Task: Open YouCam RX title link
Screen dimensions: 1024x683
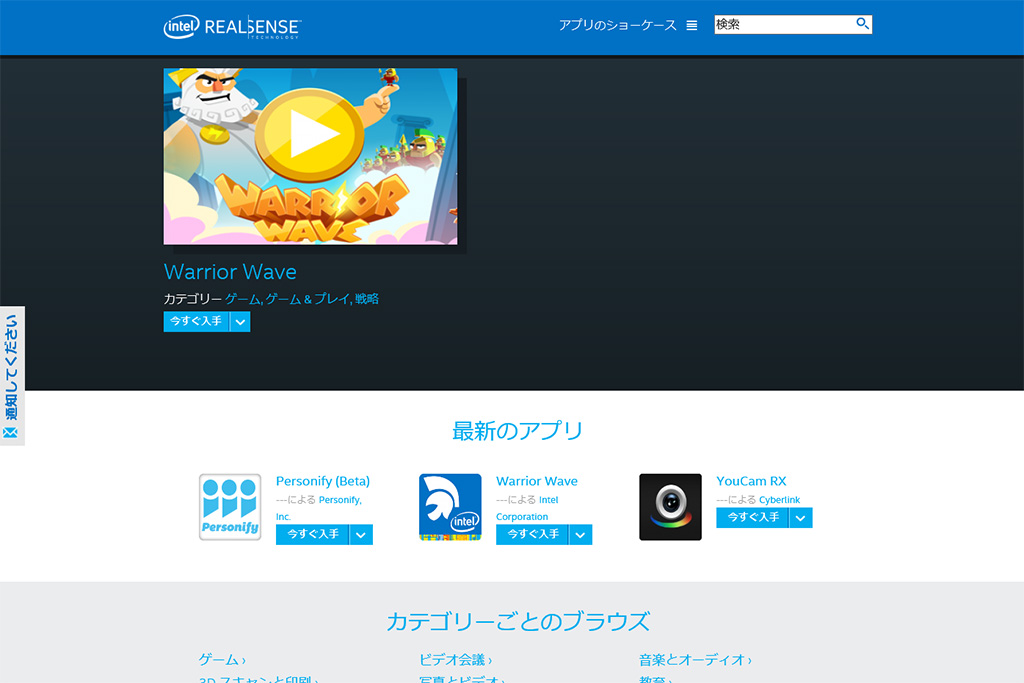Action: (751, 481)
